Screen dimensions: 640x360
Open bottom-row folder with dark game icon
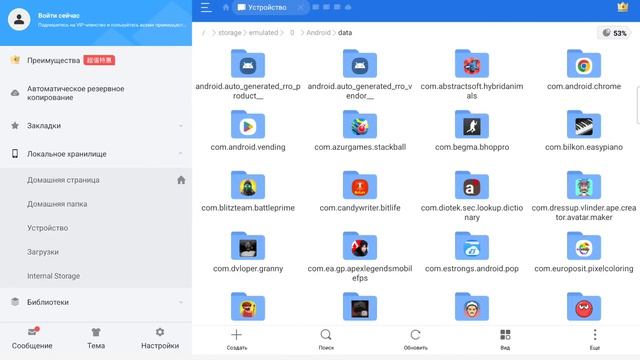click(x=360, y=307)
